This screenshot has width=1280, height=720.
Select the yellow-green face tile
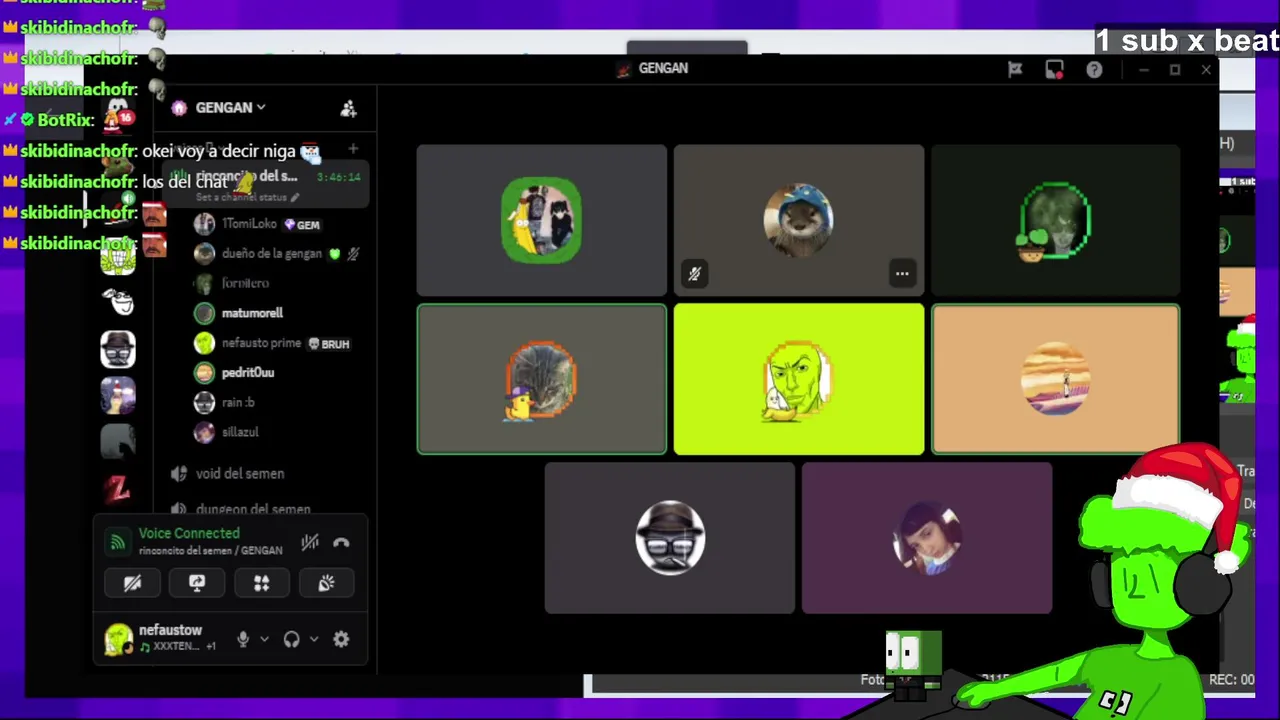click(799, 379)
